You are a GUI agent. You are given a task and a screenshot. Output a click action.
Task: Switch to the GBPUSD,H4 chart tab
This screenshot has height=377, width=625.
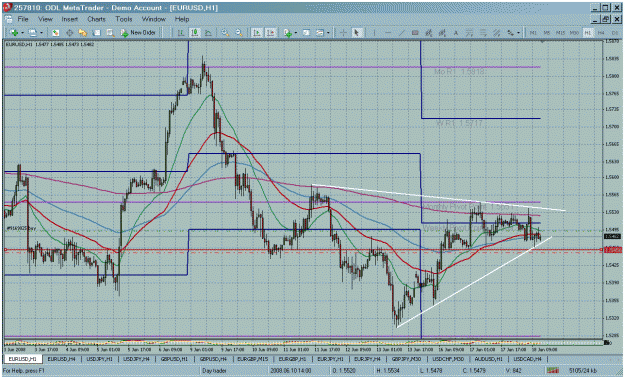point(213,359)
